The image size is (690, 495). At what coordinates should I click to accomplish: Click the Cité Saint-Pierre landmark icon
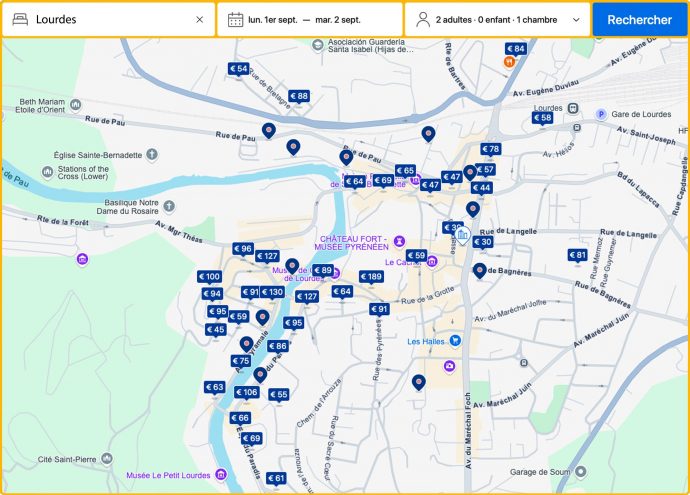(106, 460)
